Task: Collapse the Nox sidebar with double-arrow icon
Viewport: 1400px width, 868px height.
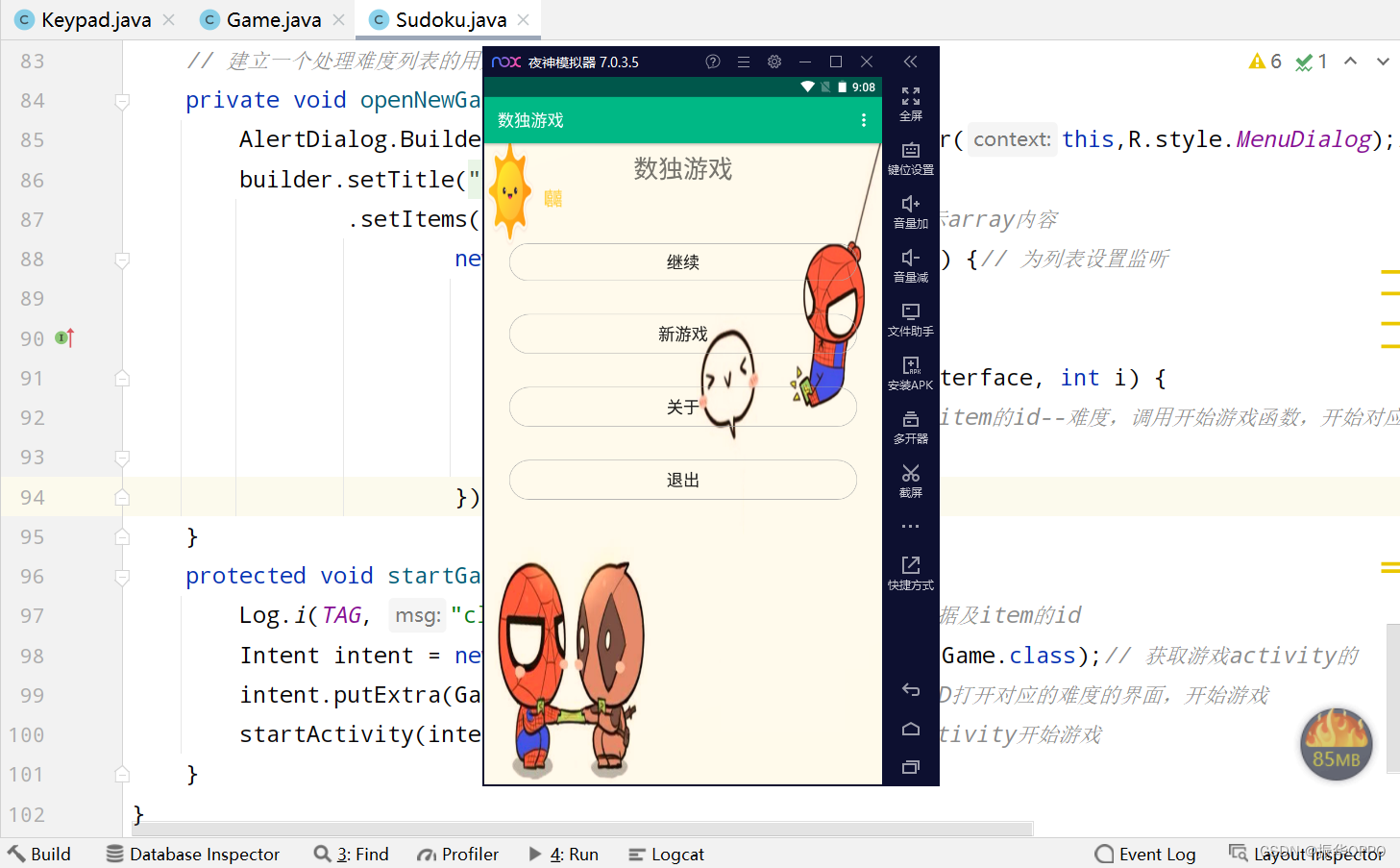Action: (911, 62)
